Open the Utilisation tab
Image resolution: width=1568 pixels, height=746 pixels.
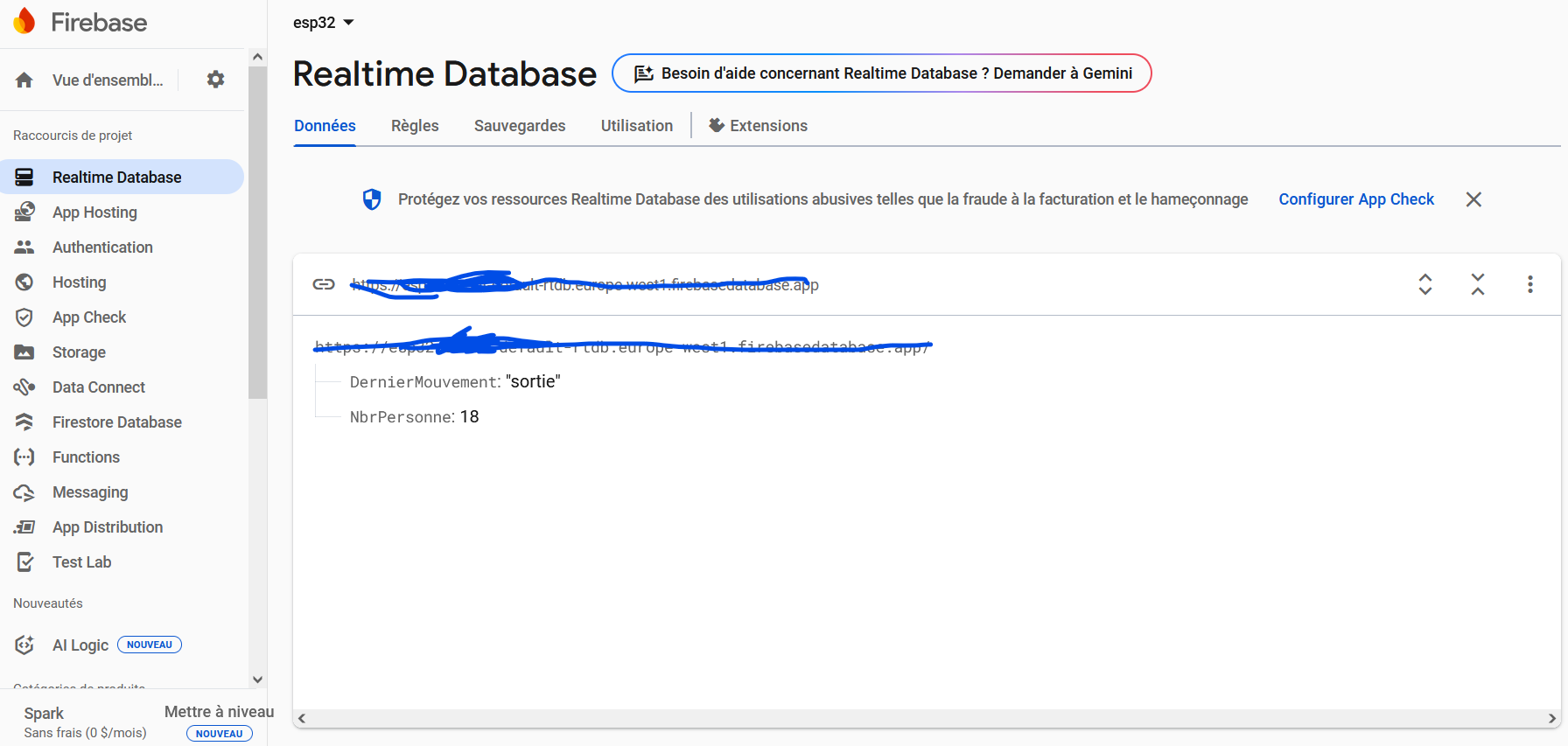637,126
